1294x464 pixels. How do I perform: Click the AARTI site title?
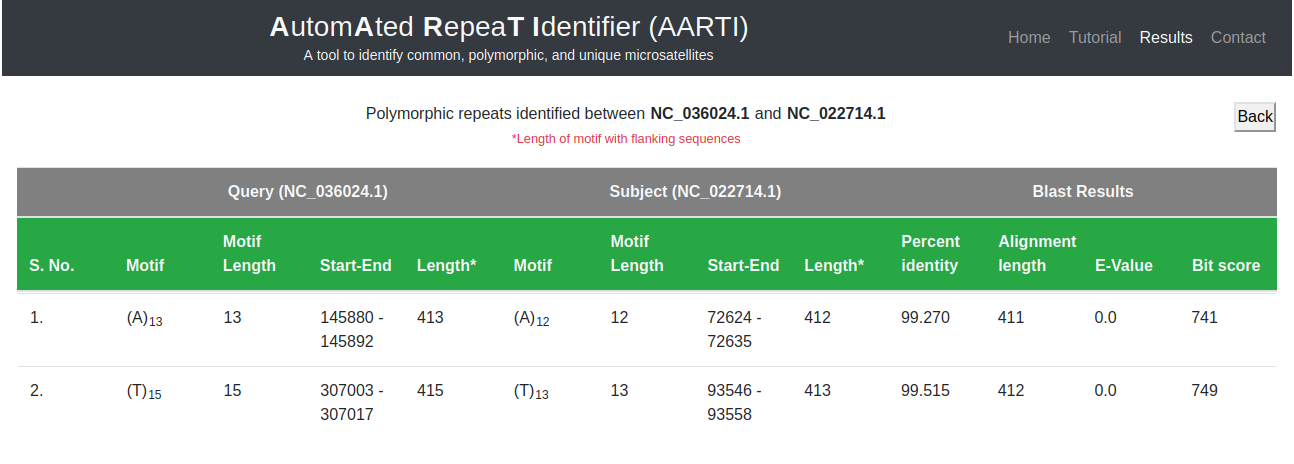coord(508,28)
